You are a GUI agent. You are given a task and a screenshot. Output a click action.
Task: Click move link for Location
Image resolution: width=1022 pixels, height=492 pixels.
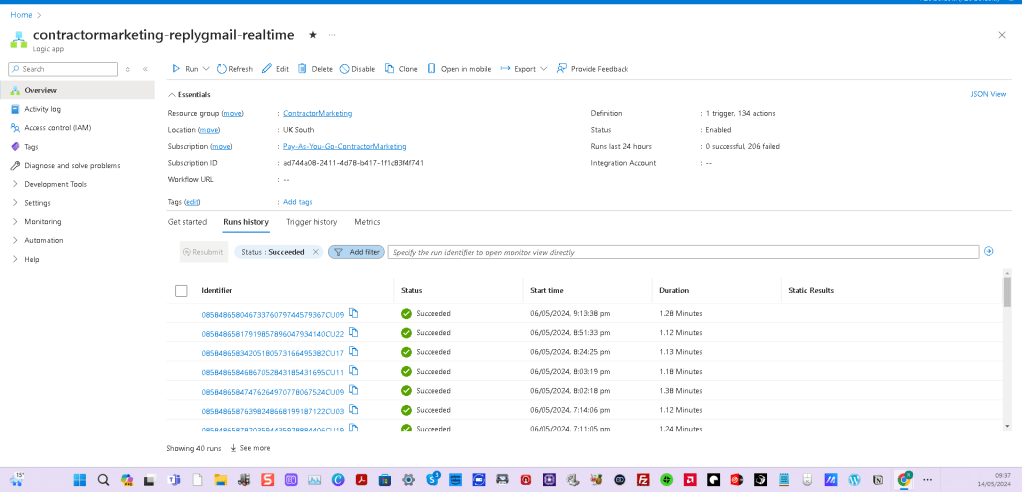tap(209, 130)
